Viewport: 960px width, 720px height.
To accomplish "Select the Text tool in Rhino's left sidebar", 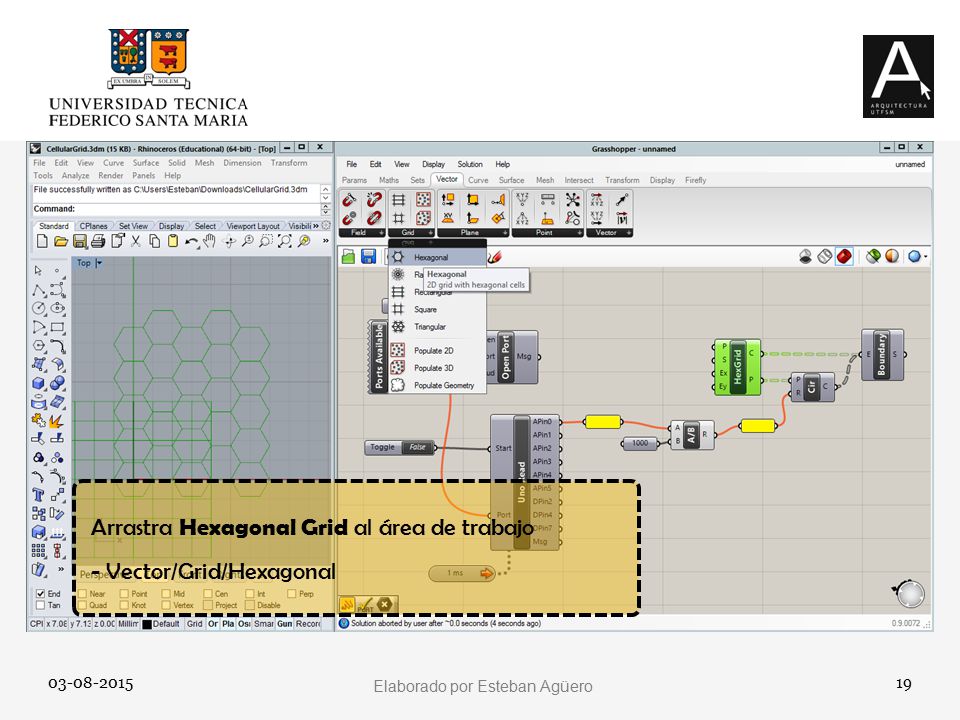I will 39,495.
